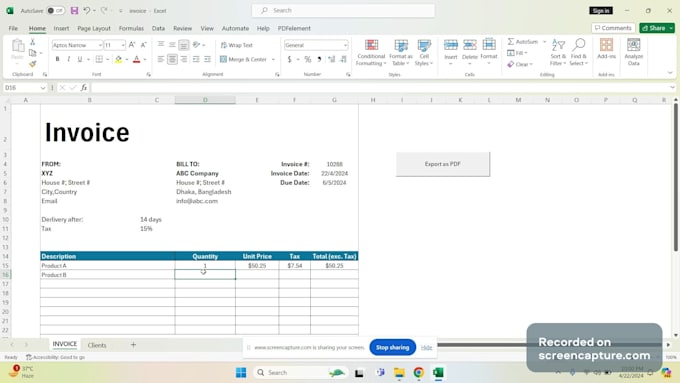This screenshot has height=383, width=680.
Task: Click the Undo arrow icon
Action: point(87,10)
